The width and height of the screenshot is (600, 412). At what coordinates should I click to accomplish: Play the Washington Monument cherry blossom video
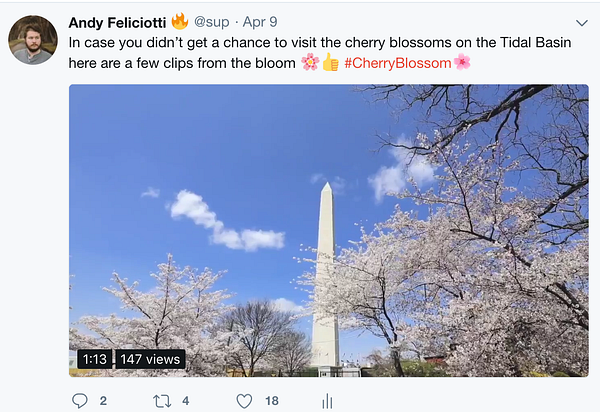329,230
